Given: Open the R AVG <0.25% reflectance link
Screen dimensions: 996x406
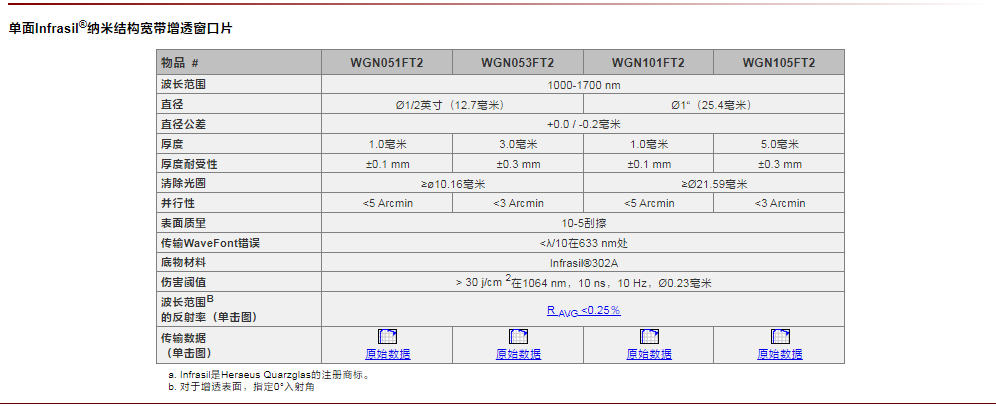Looking at the screenshot, I should point(583,310).
